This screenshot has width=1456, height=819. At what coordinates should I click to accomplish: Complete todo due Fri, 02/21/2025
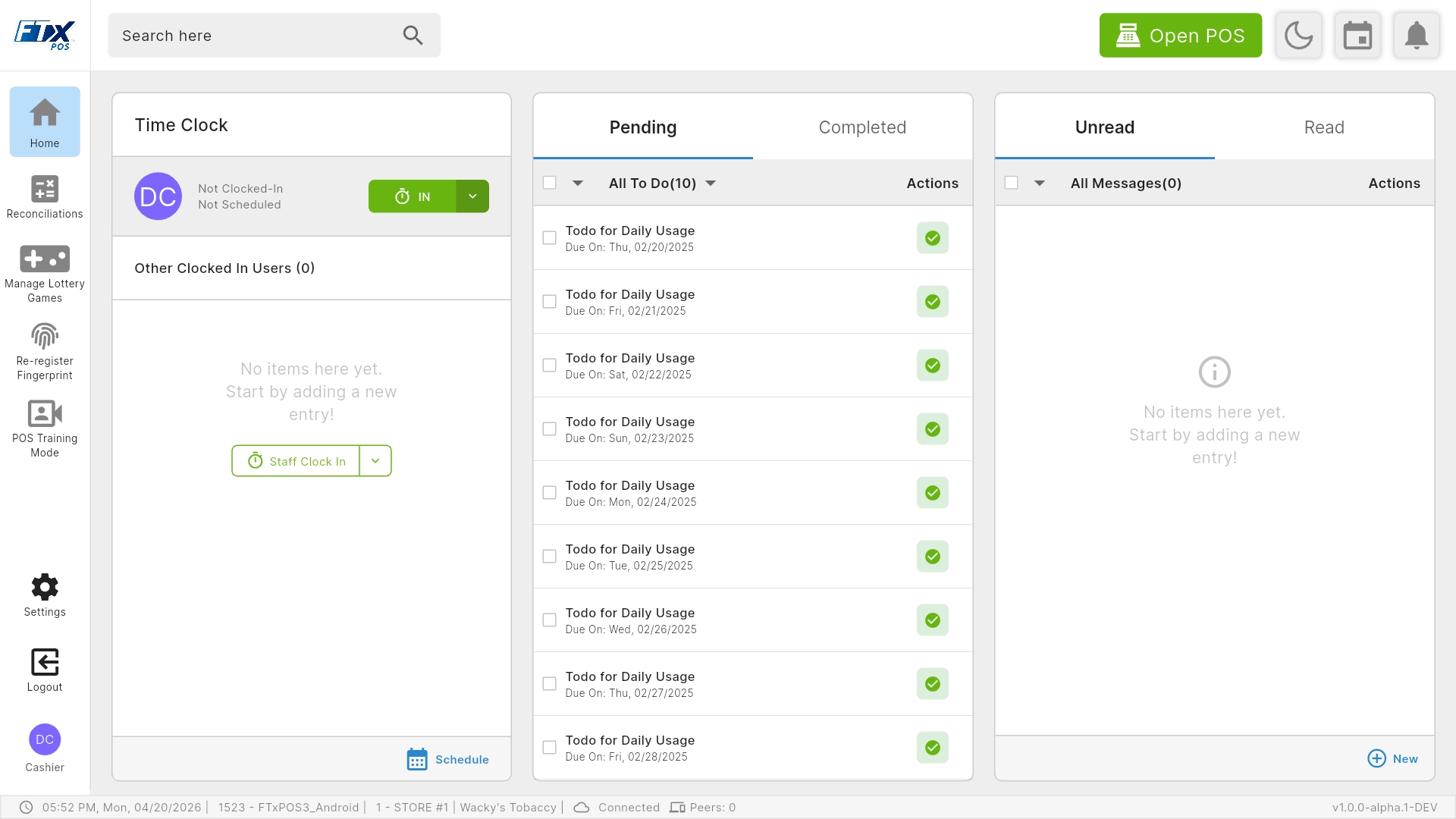(932, 302)
